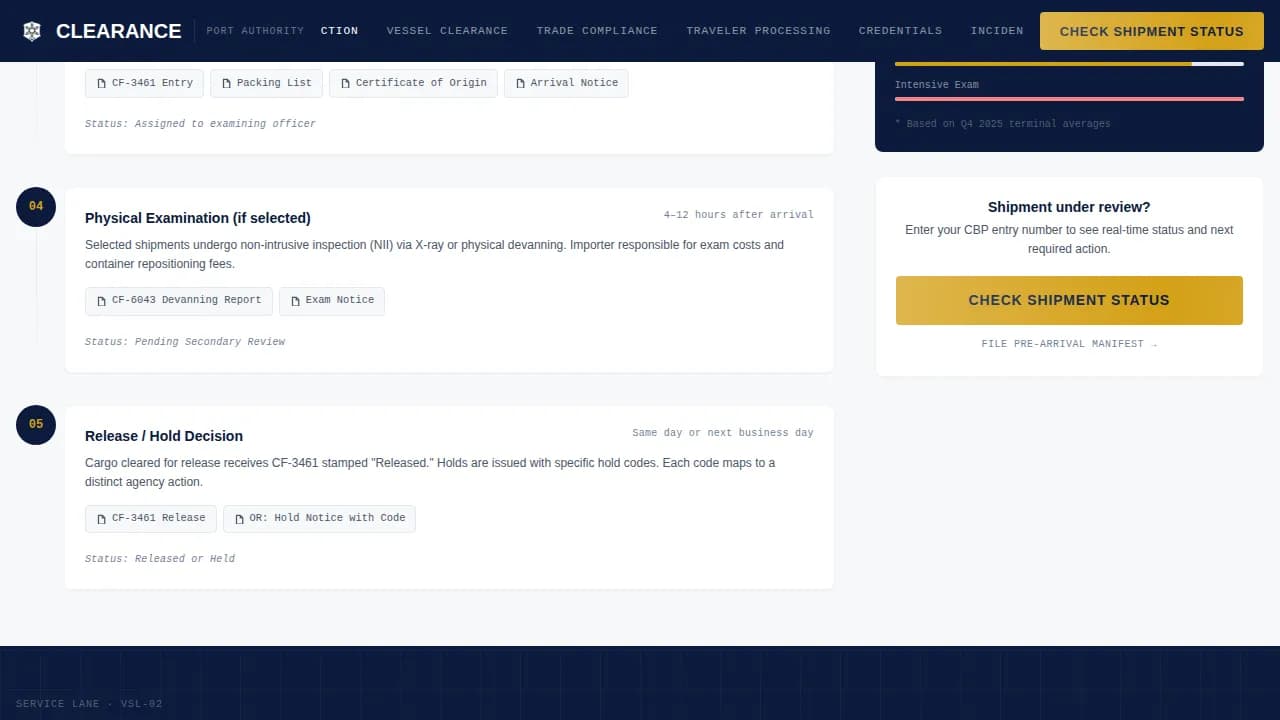Click the large CHECK SHIPMENT STATUS panel button
Viewport: 1280px width, 720px height.
tap(1068, 300)
